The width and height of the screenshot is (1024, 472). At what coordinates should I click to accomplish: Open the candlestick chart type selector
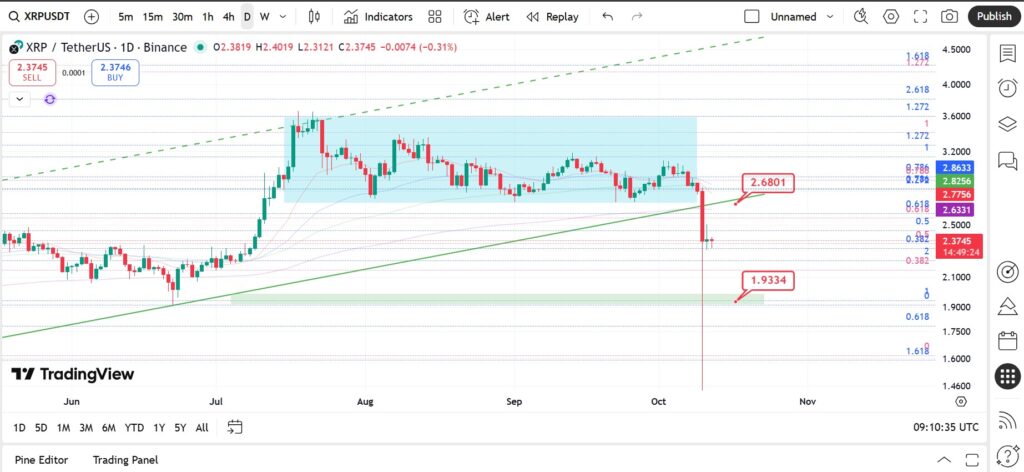click(314, 17)
